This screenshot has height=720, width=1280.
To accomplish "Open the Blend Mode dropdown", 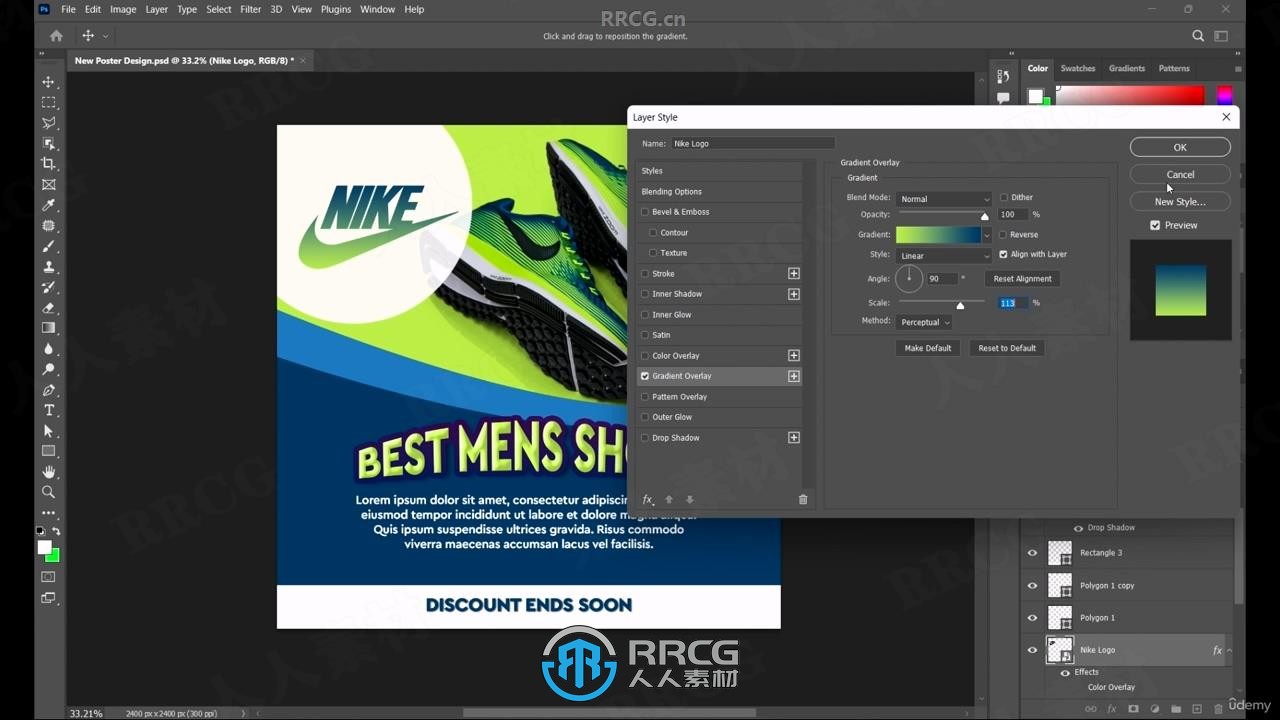I will click(x=943, y=199).
